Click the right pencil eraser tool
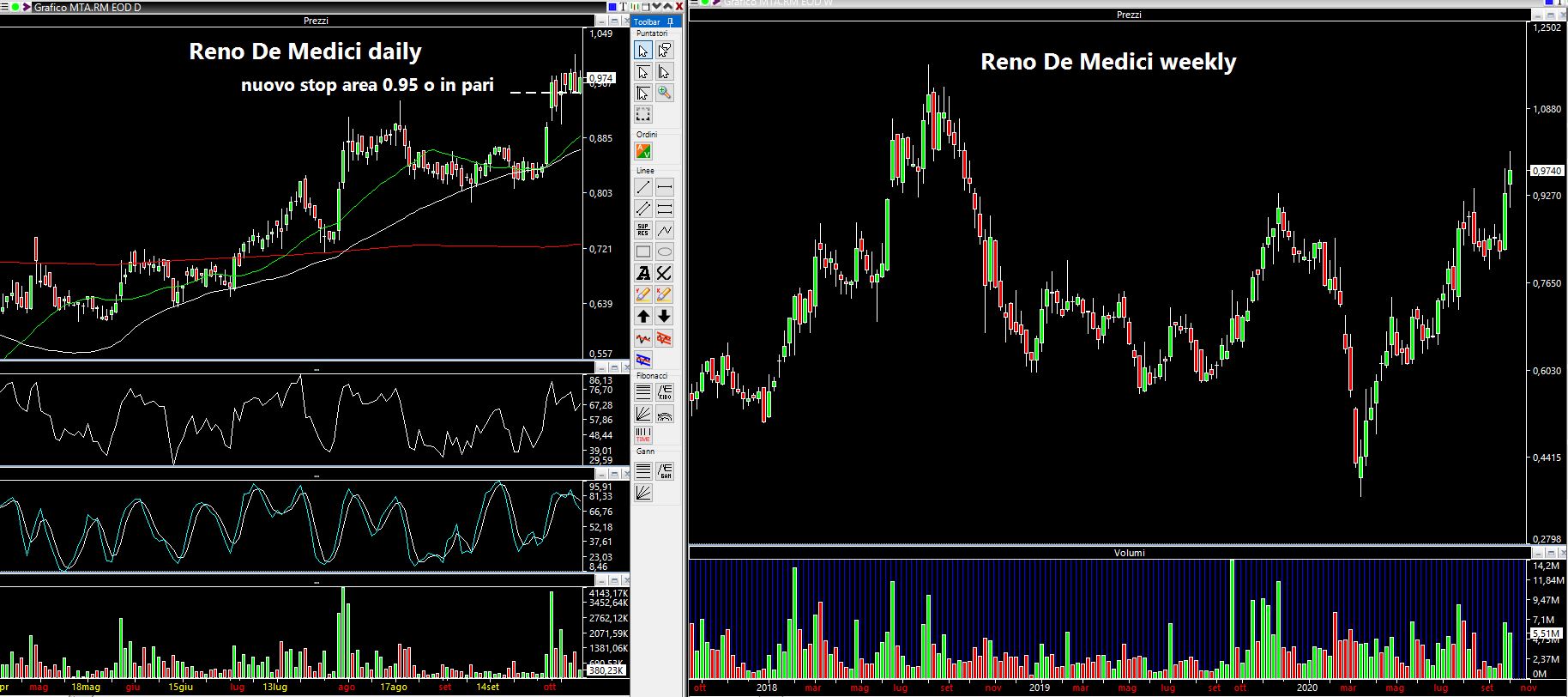This screenshot has height=697, width=1568. click(665, 294)
